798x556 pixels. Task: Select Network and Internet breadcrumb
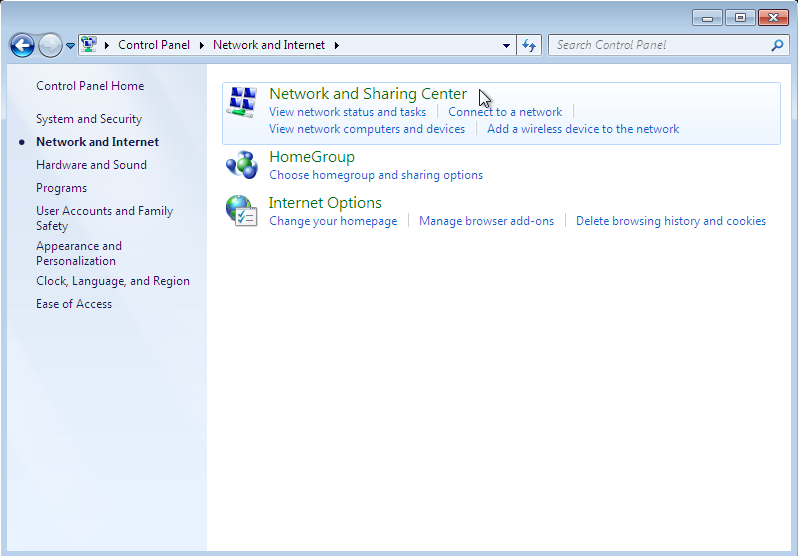point(269,45)
